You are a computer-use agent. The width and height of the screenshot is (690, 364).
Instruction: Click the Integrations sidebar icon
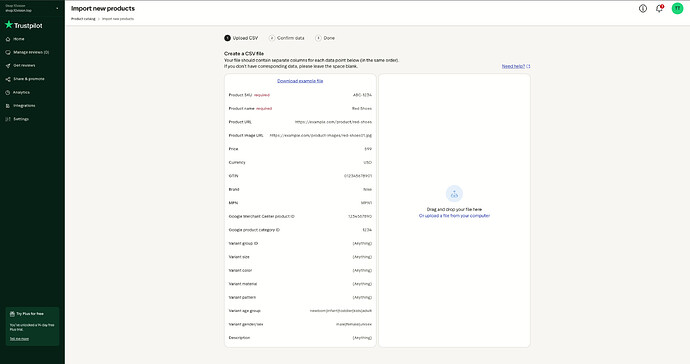point(8,106)
